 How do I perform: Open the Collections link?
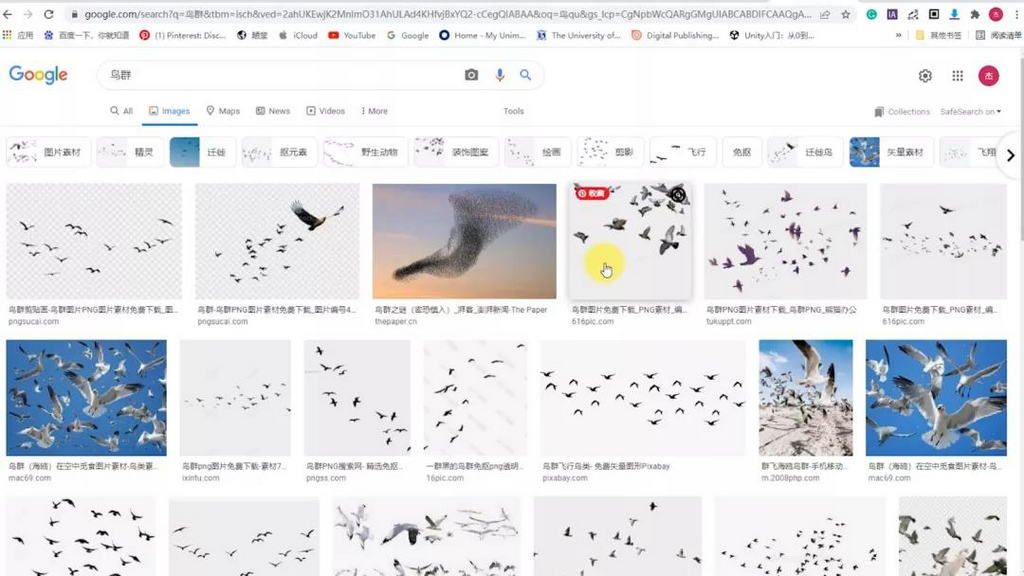(902, 112)
